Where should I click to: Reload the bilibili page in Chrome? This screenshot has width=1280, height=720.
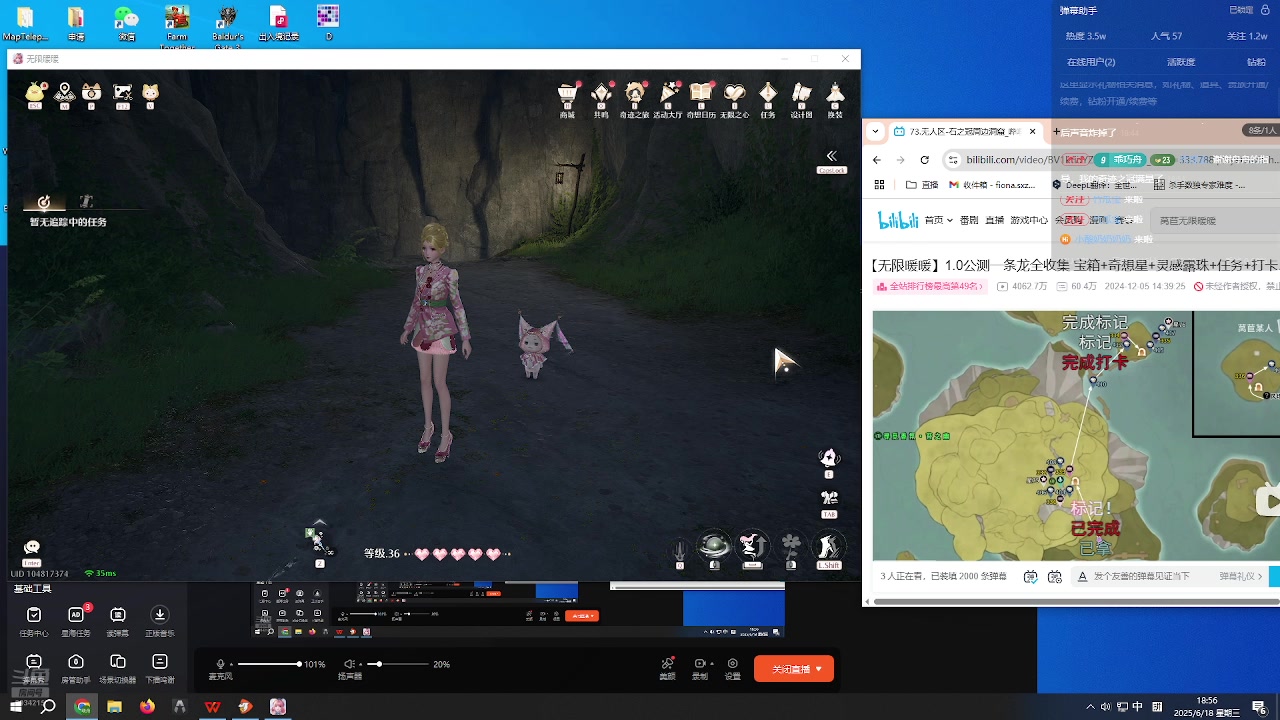[x=925, y=160]
